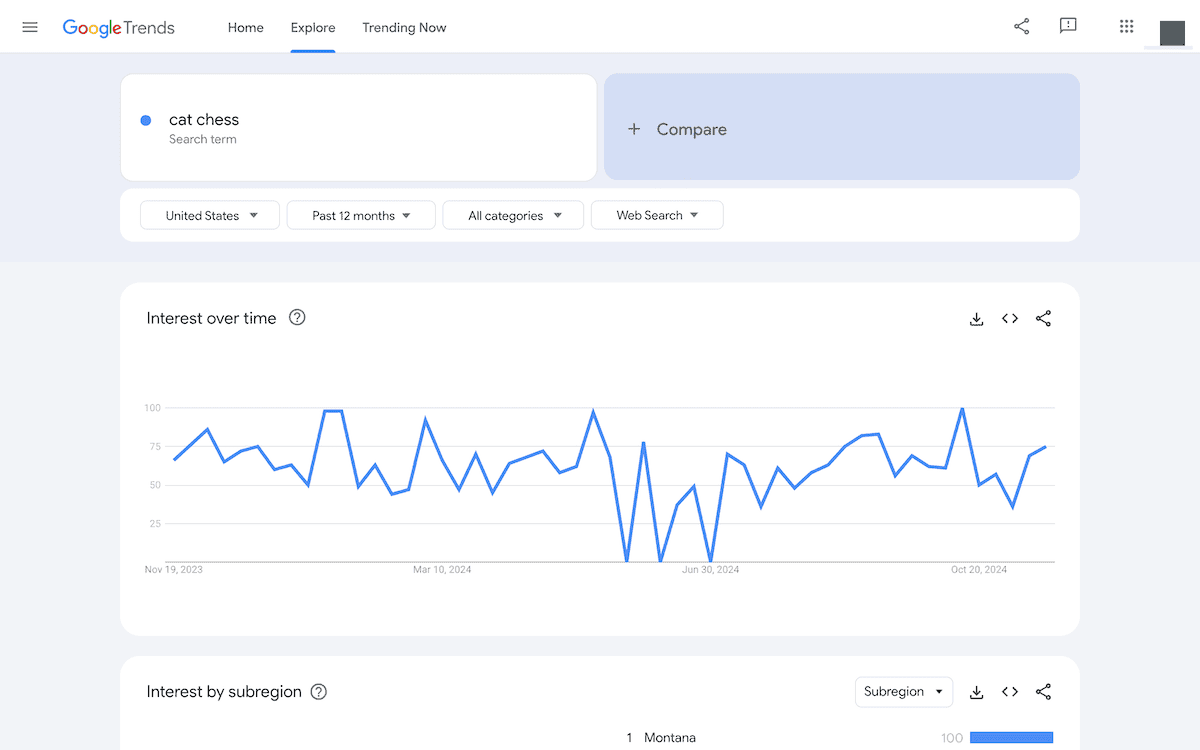
Task: Open the account profile avatar
Action: [x=1172, y=32]
